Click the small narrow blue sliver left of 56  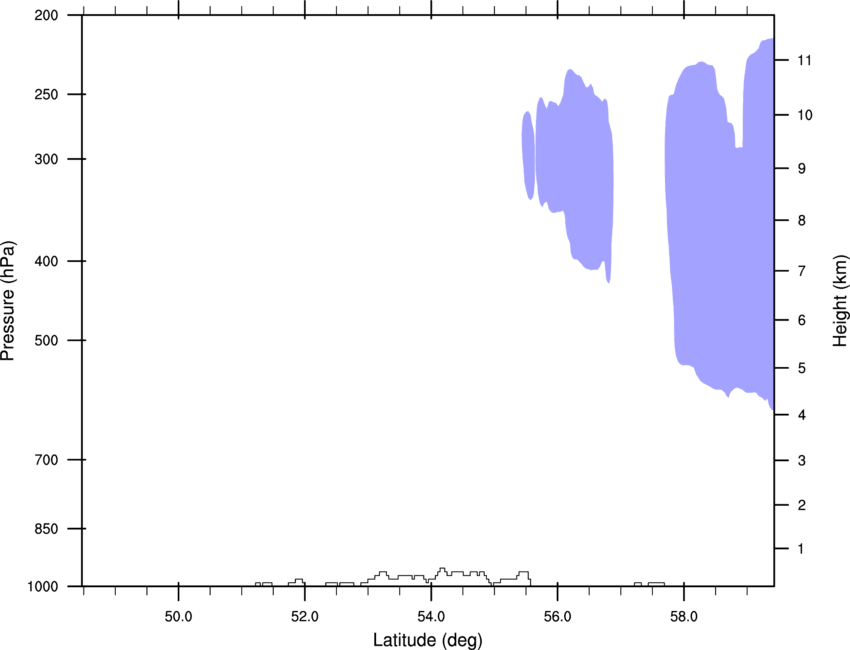(x=529, y=156)
